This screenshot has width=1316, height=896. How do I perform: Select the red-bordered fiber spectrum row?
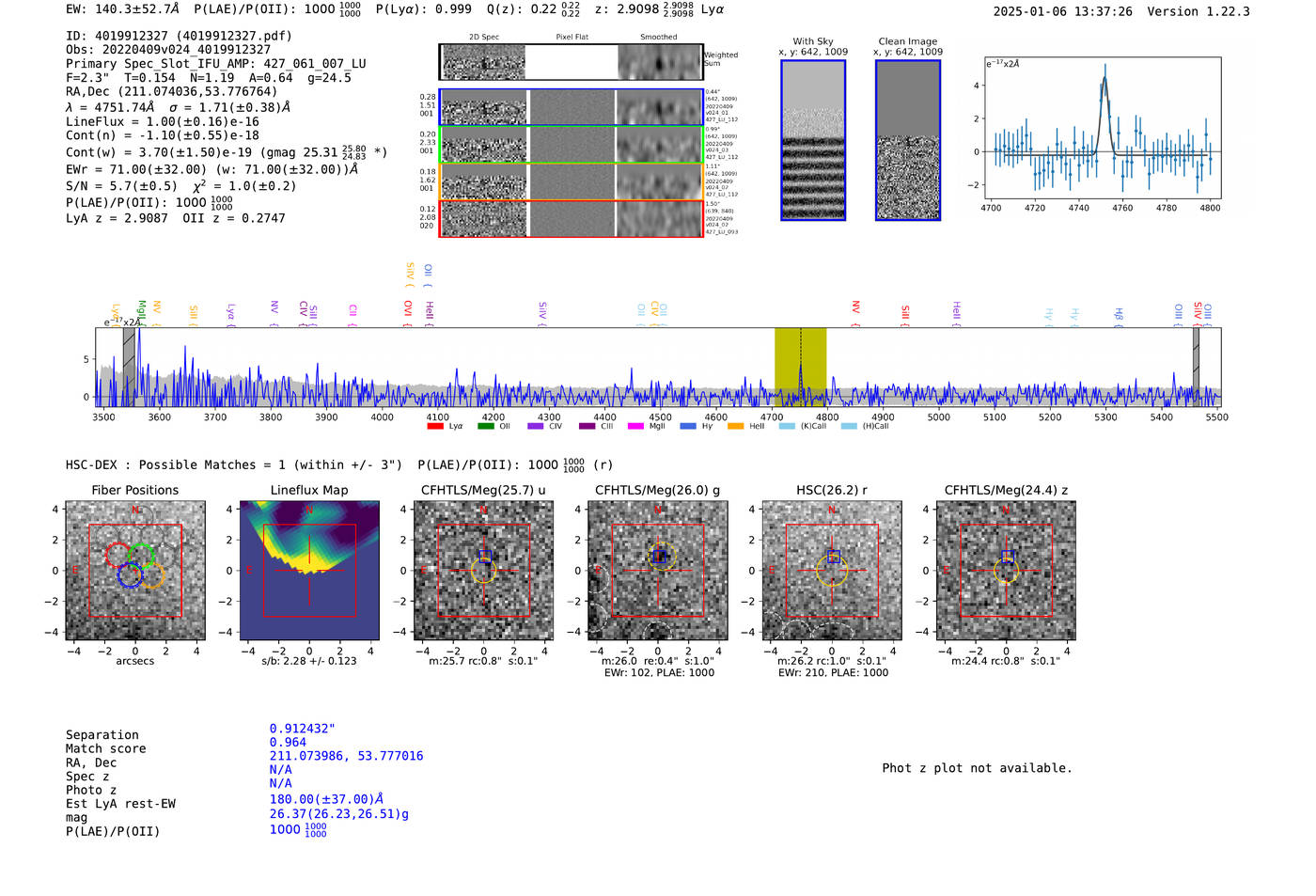[x=572, y=218]
